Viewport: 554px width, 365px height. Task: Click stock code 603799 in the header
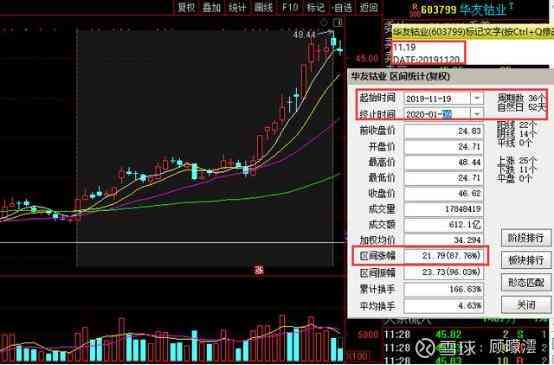pos(439,10)
